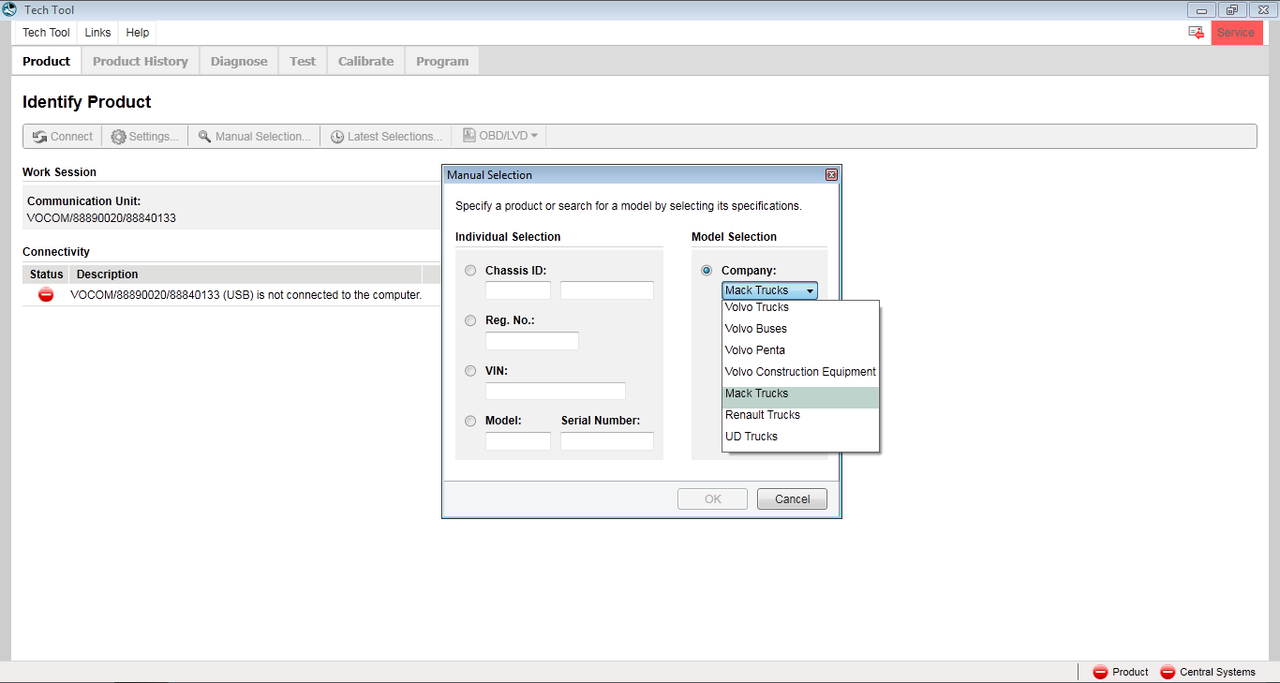1280x683 pixels.
Task: Minimize the Tech Tool window
Action: [1201, 10]
